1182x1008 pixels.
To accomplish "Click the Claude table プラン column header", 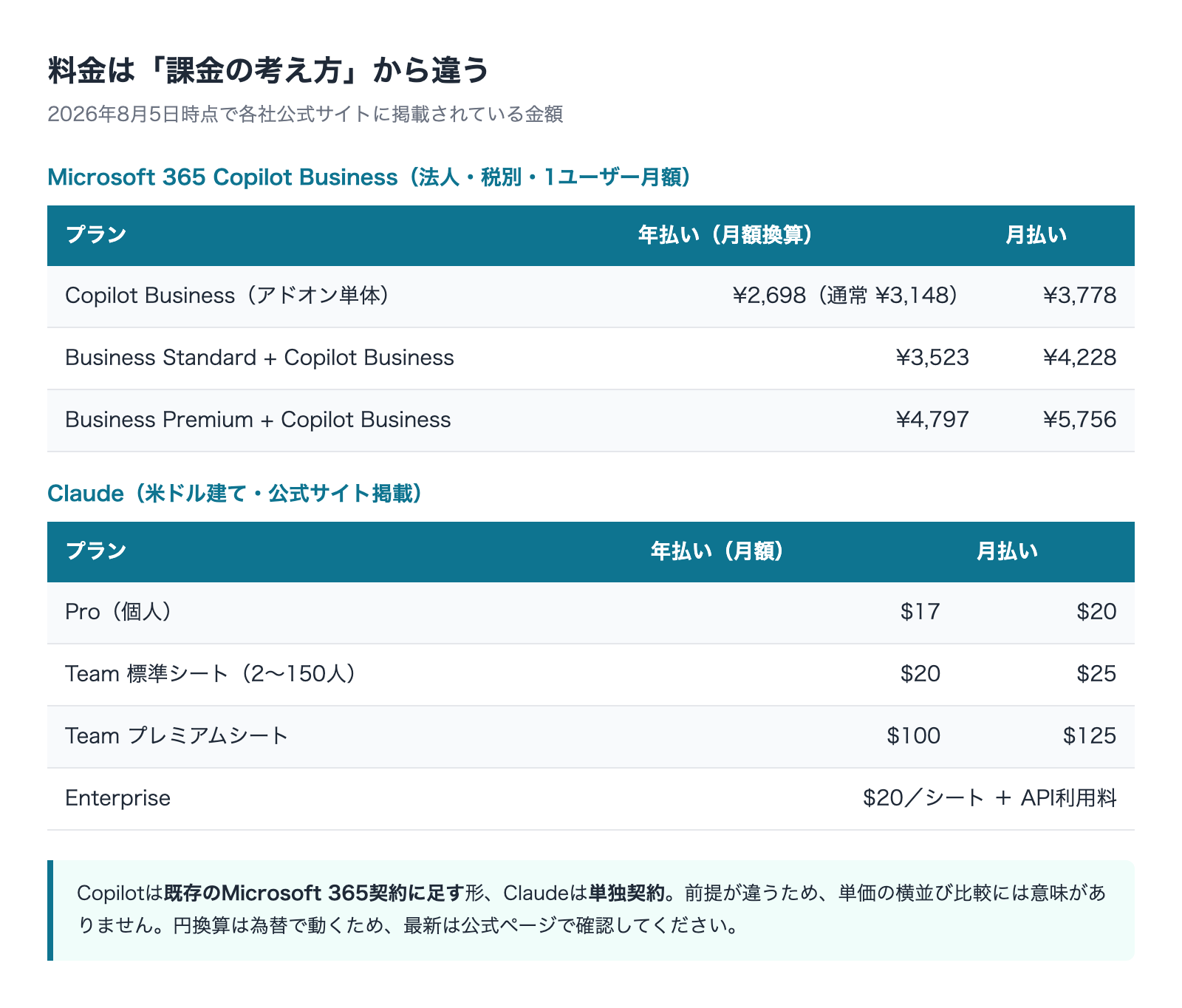I will [96, 551].
